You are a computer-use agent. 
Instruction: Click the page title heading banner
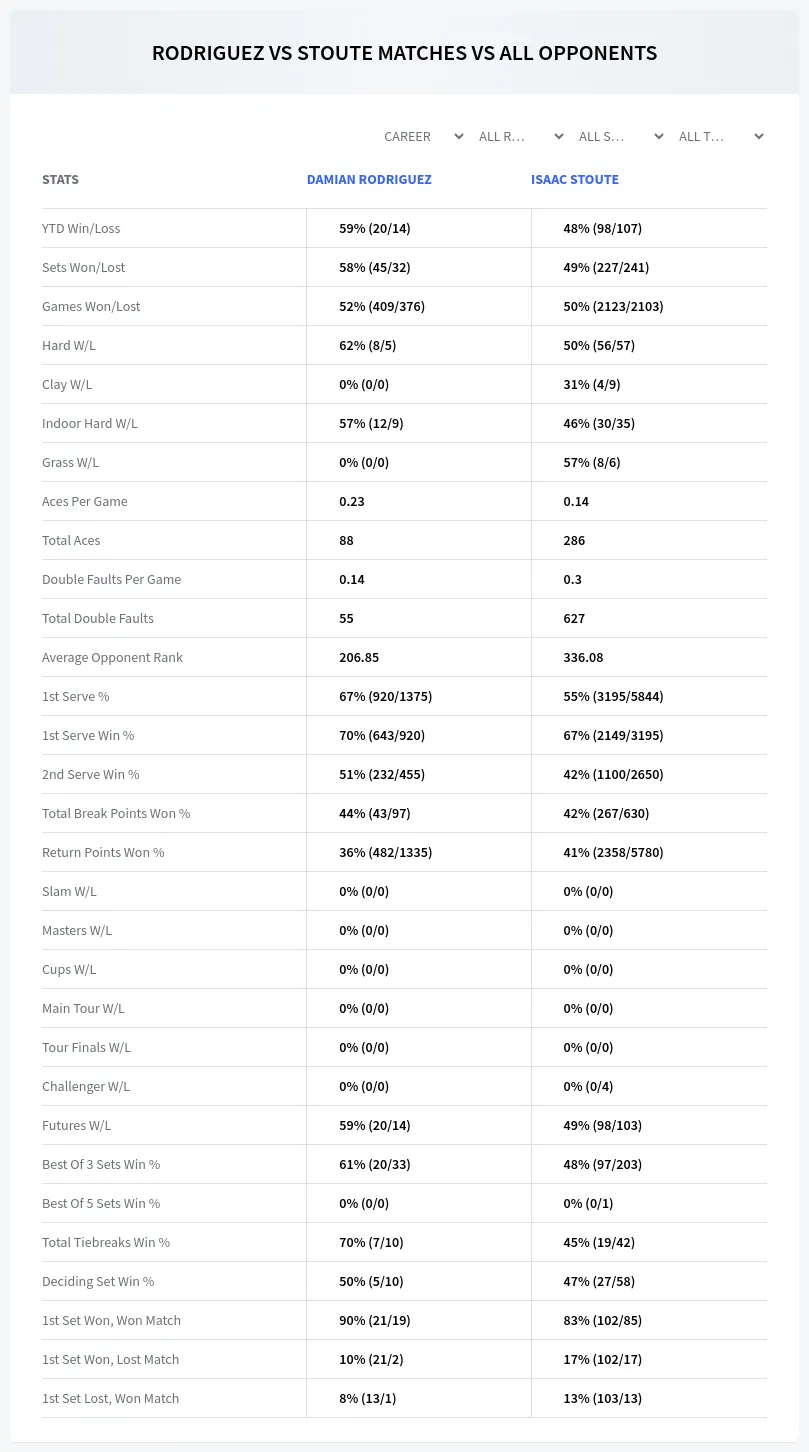tap(404, 53)
